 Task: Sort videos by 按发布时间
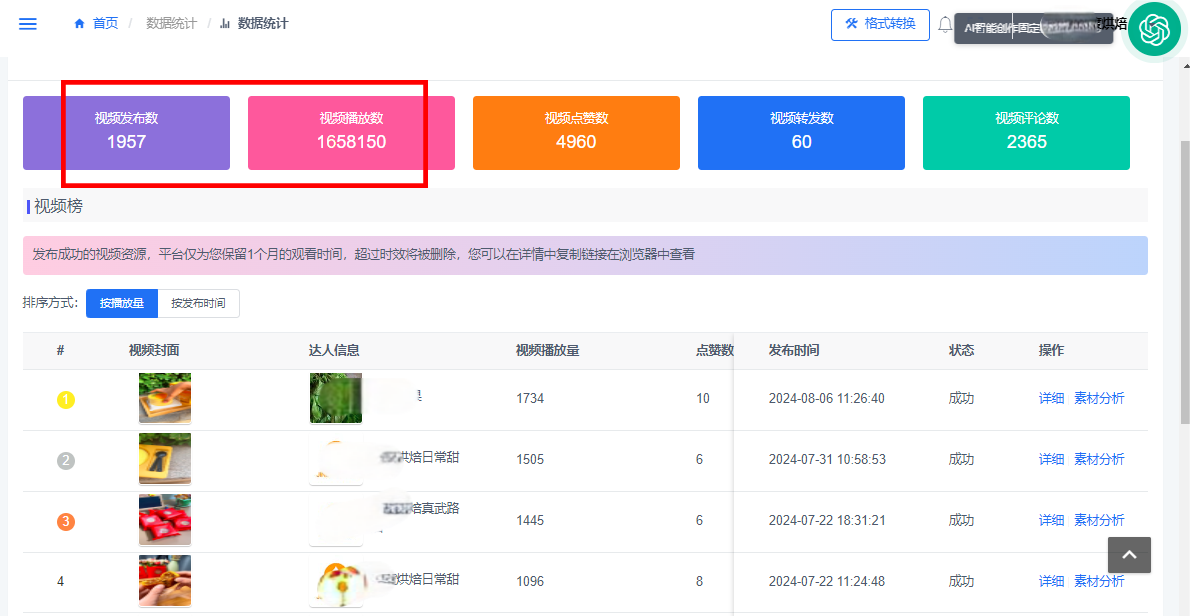pyautogui.click(x=198, y=303)
